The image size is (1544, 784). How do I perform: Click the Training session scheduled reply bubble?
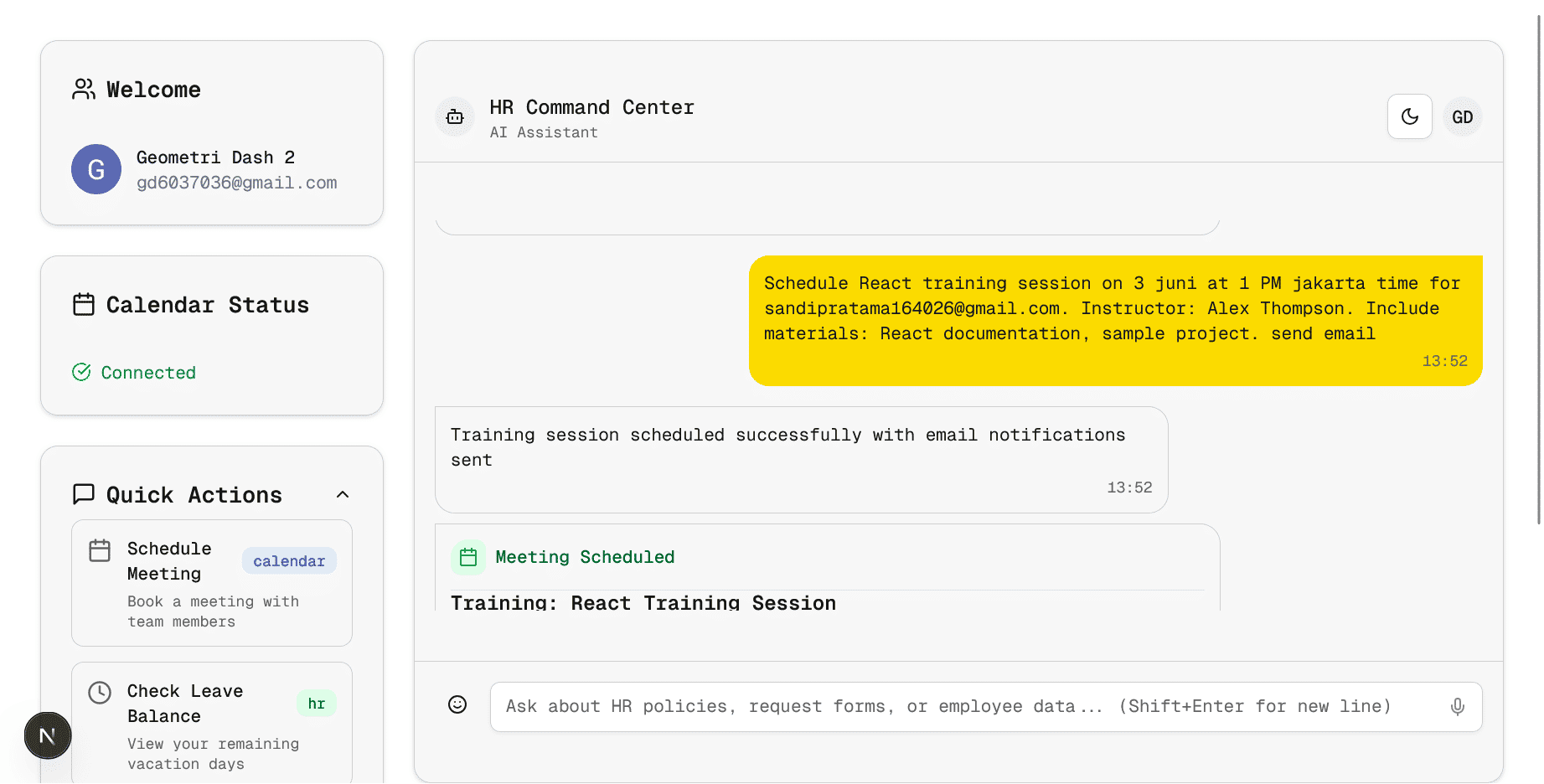pyautogui.click(x=801, y=459)
